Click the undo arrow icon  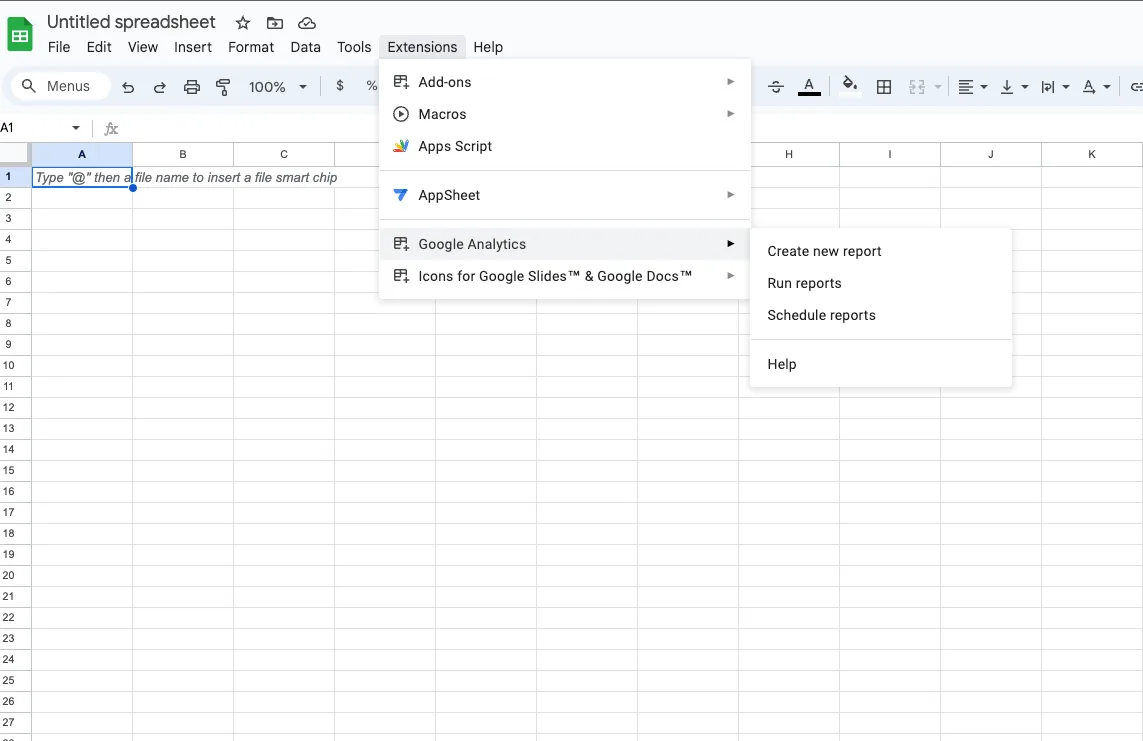pyautogui.click(x=128, y=87)
